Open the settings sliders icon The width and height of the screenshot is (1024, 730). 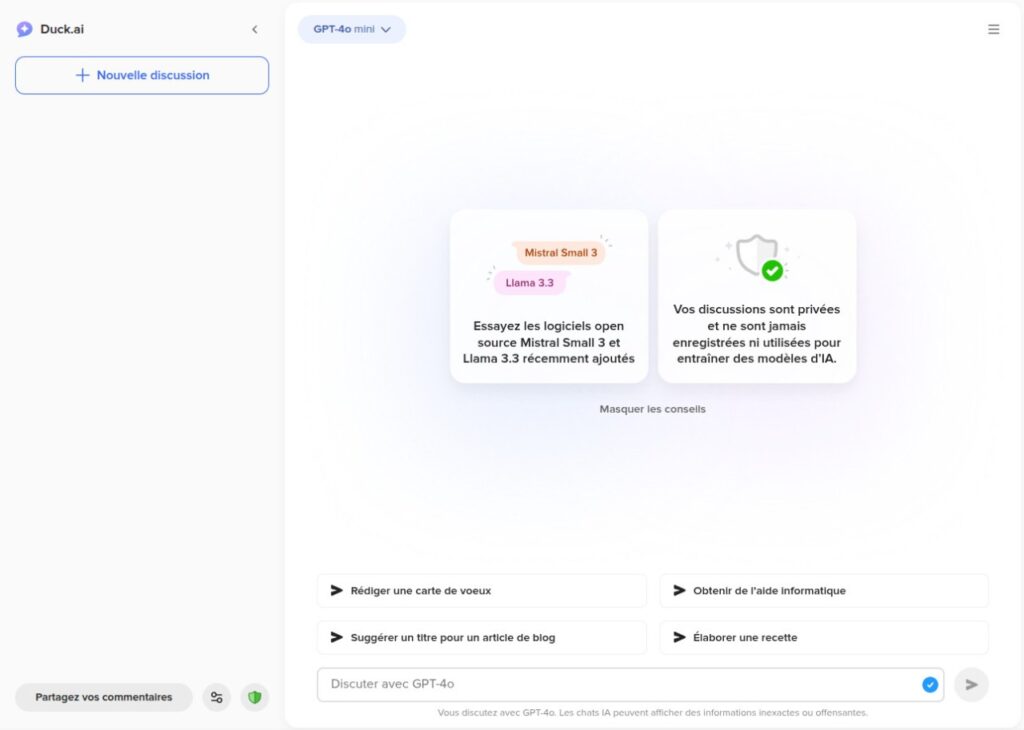click(x=217, y=697)
